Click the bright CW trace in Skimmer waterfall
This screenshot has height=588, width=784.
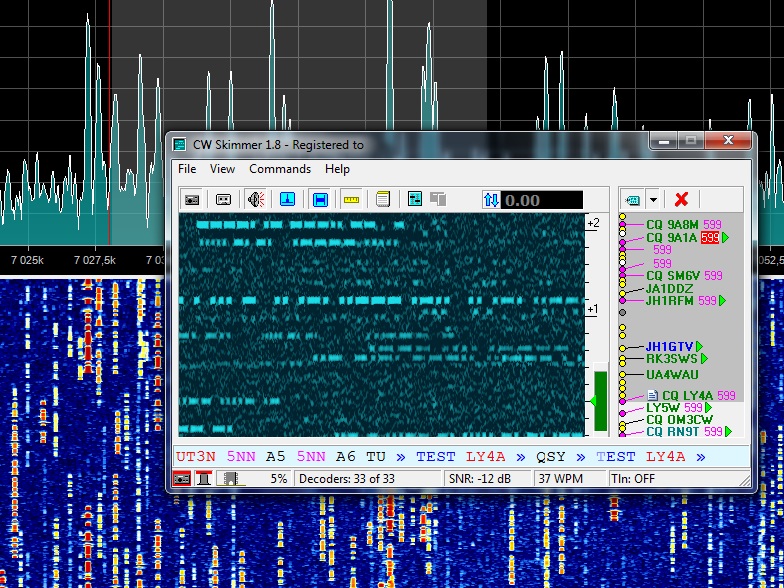coord(382,300)
